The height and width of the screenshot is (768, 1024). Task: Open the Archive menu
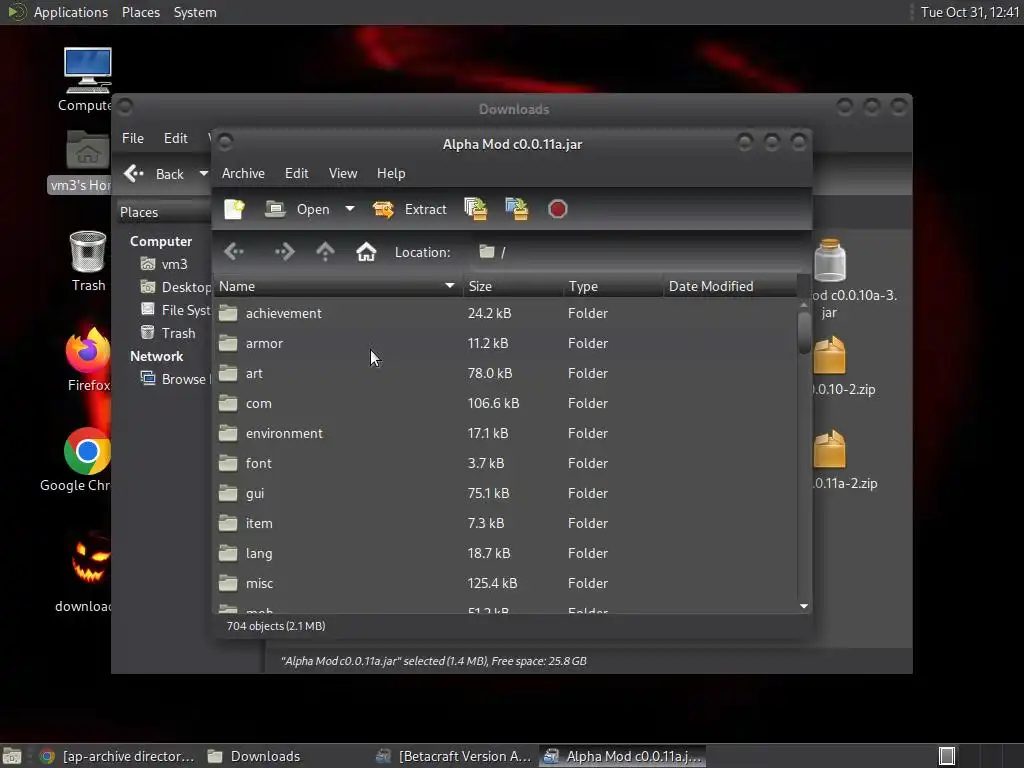click(x=243, y=173)
